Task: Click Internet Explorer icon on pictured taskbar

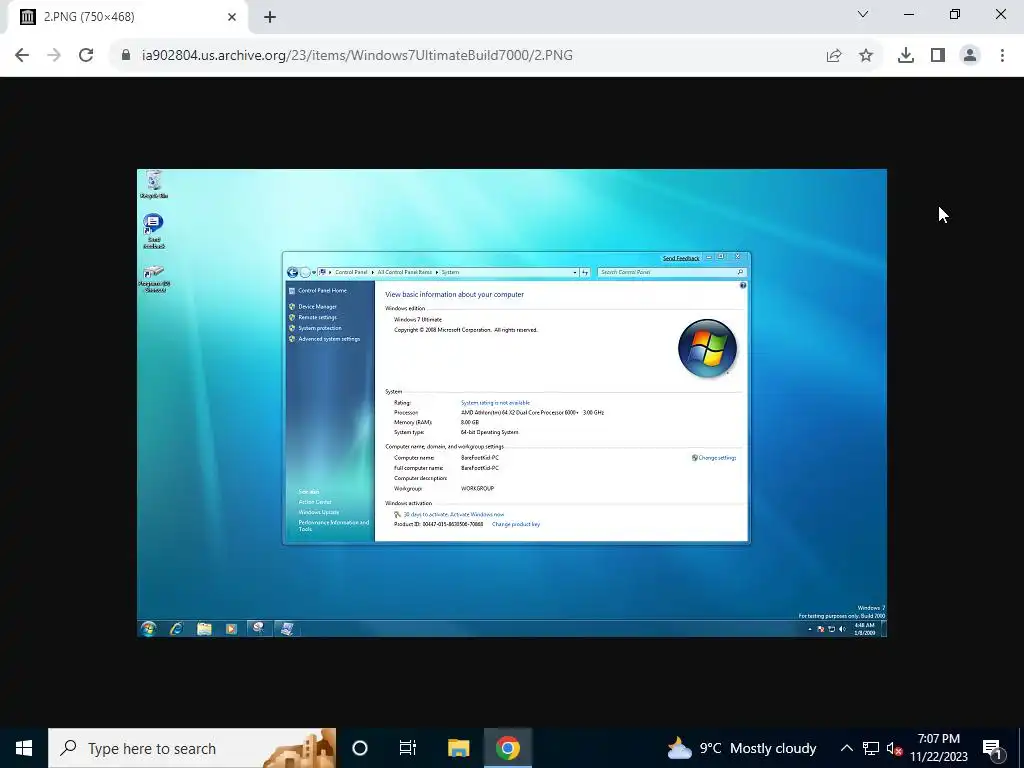Action: click(176, 628)
